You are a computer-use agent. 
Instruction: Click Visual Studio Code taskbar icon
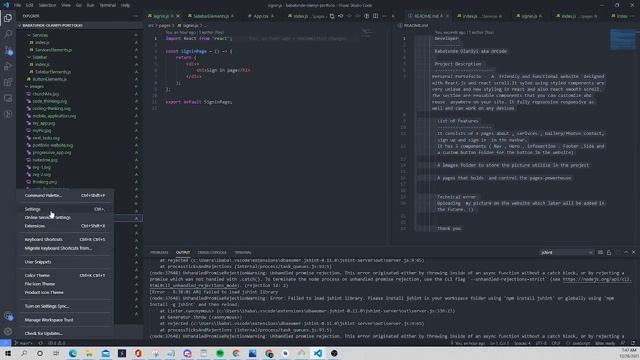318,353
